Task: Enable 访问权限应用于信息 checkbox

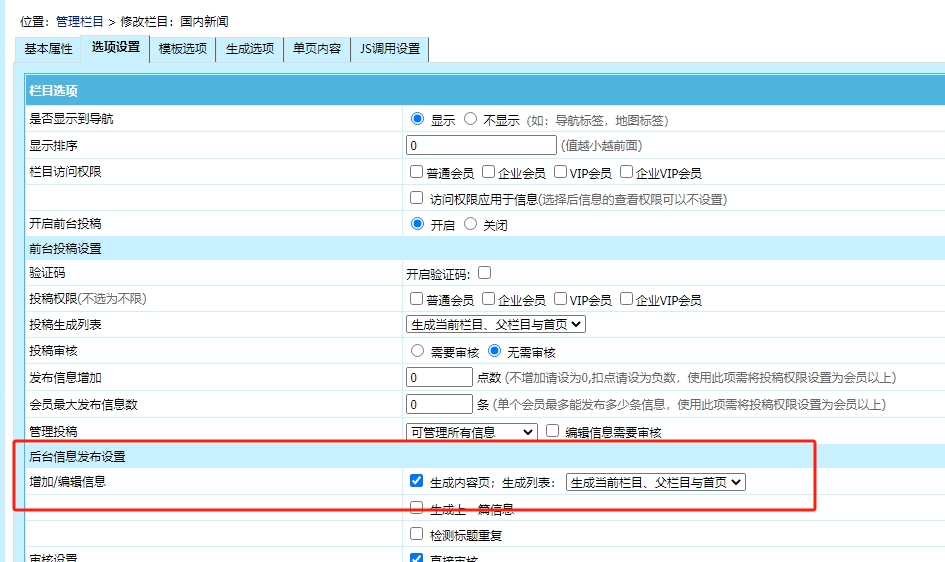Action: (417, 198)
